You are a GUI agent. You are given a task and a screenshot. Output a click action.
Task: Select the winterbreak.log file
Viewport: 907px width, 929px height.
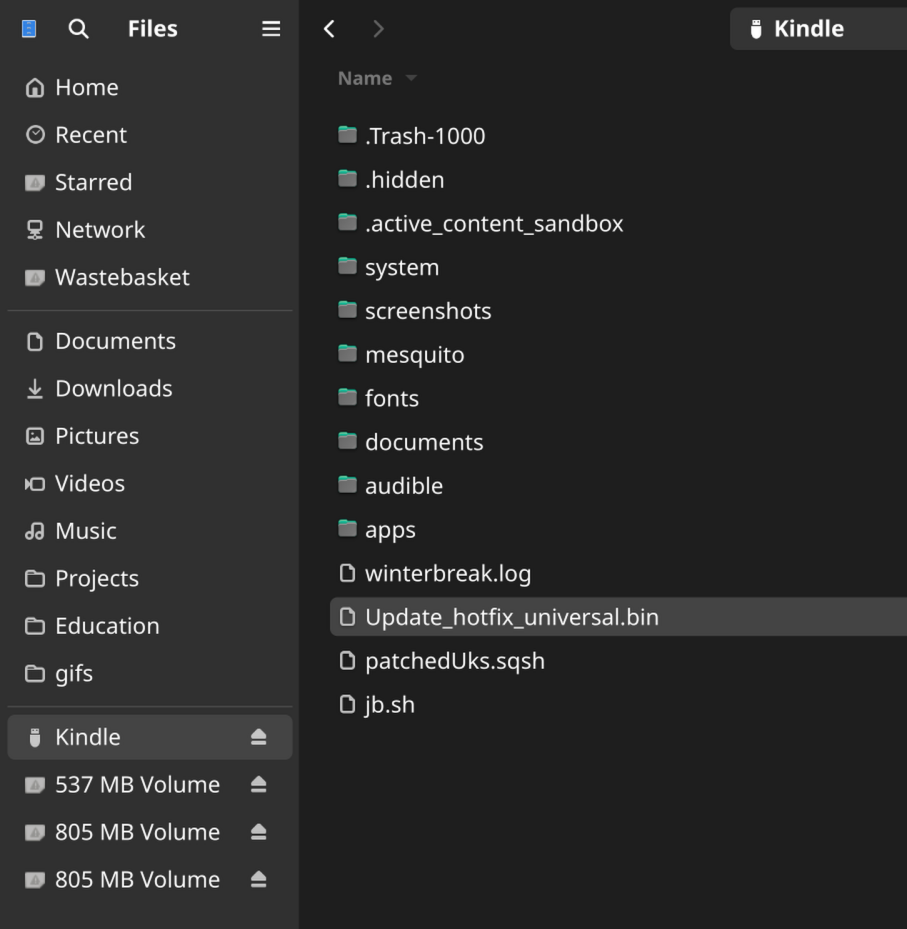pyautogui.click(x=447, y=574)
